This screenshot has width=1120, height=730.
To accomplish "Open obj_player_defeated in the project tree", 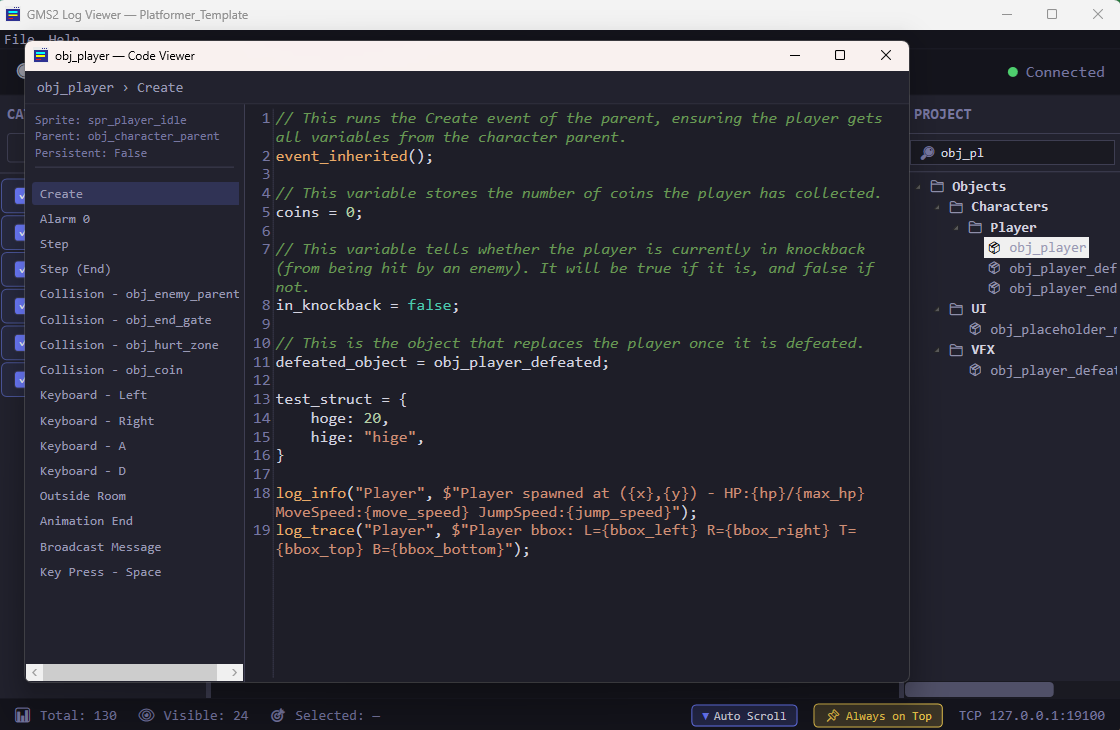I will tap(1062, 268).
